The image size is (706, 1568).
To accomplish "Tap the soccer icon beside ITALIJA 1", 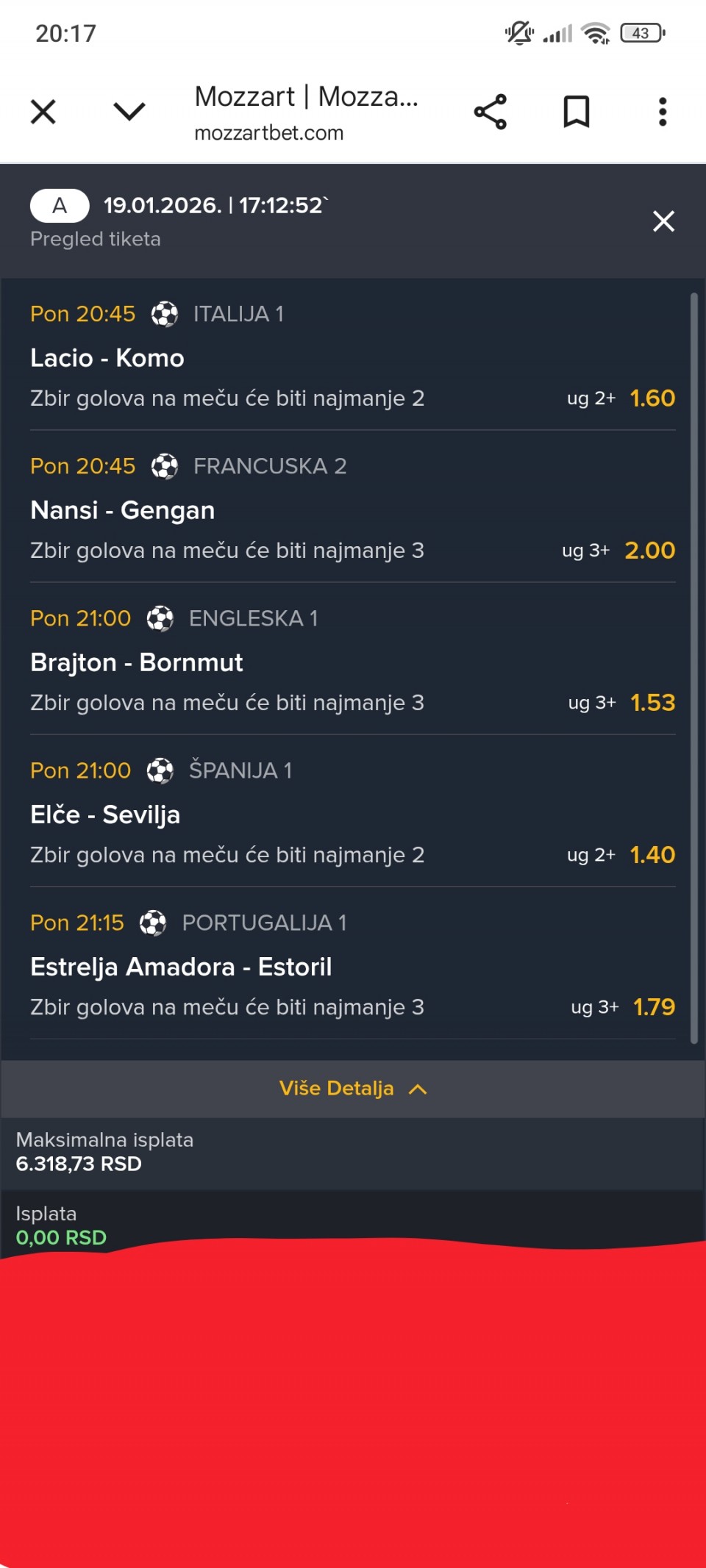I will coord(164,315).
